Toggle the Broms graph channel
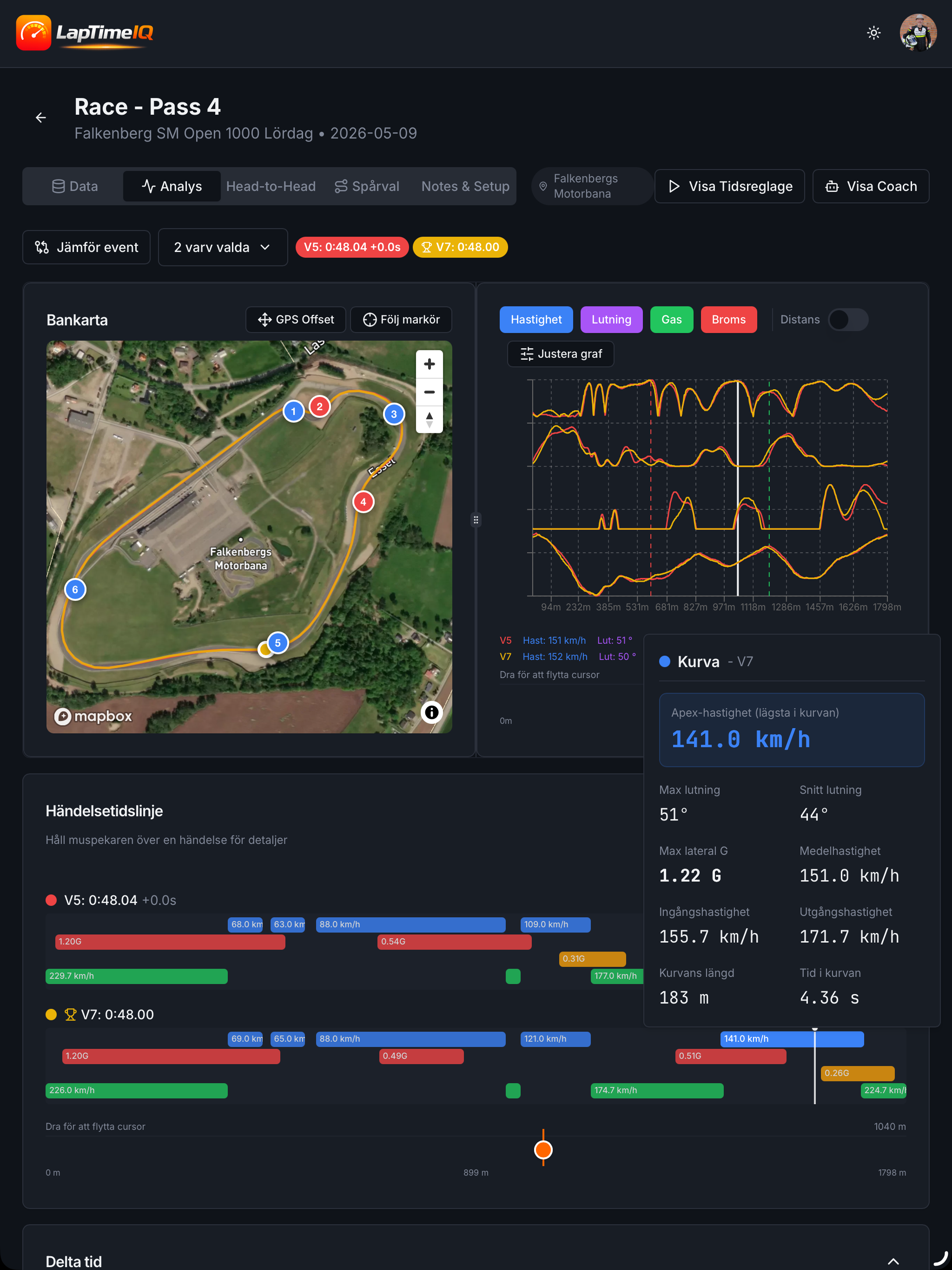This screenshot has height=1270, width=952. 728,320
